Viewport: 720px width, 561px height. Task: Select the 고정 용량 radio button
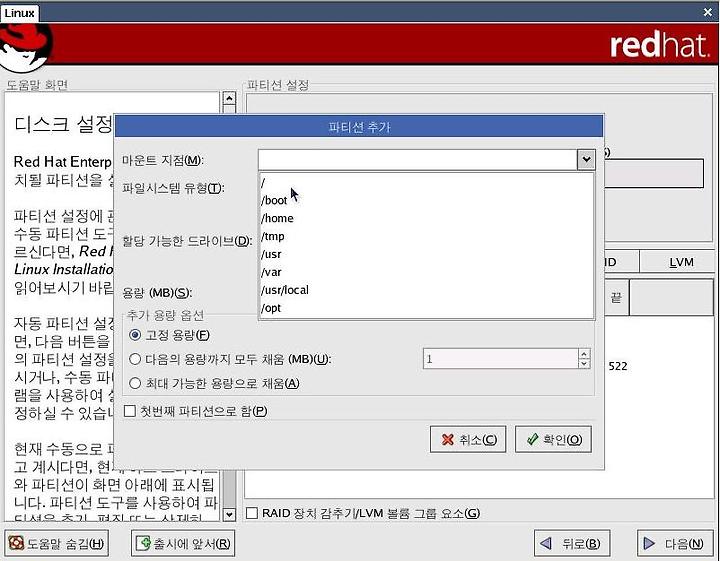pyautogui.click(x=135, y=335)
